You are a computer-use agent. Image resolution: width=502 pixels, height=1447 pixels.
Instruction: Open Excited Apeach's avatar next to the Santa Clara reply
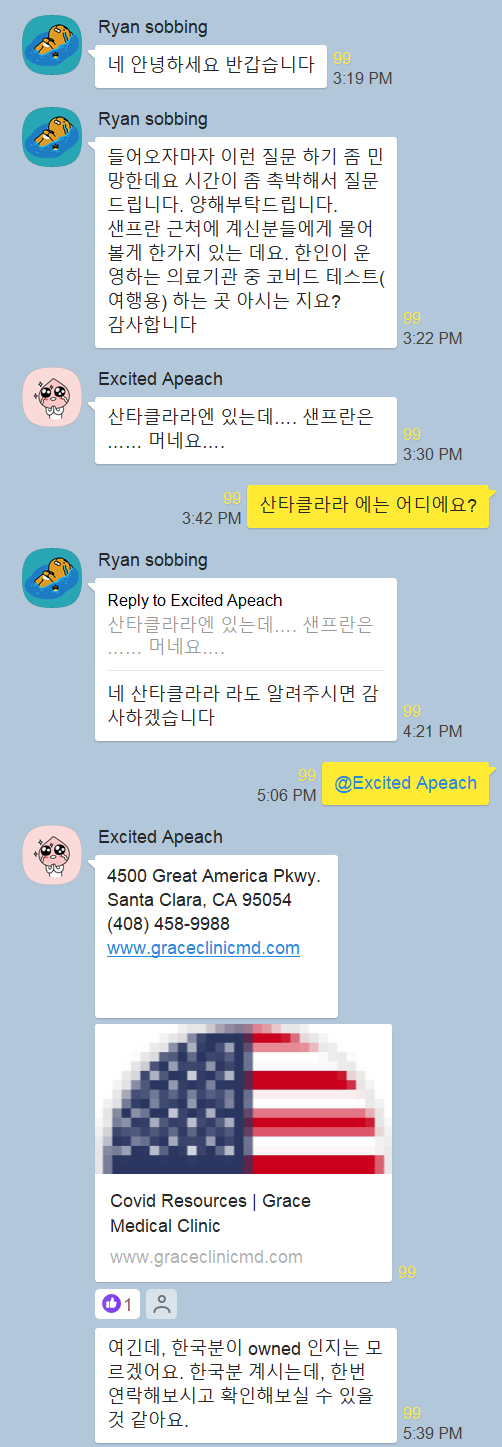(52, 397)
